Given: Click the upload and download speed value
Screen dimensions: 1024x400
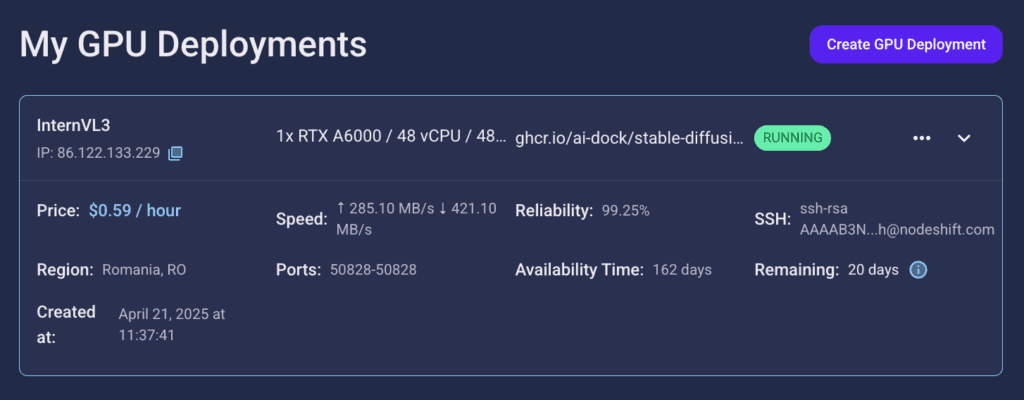Looking at the screenshot, I should (417, 219).
